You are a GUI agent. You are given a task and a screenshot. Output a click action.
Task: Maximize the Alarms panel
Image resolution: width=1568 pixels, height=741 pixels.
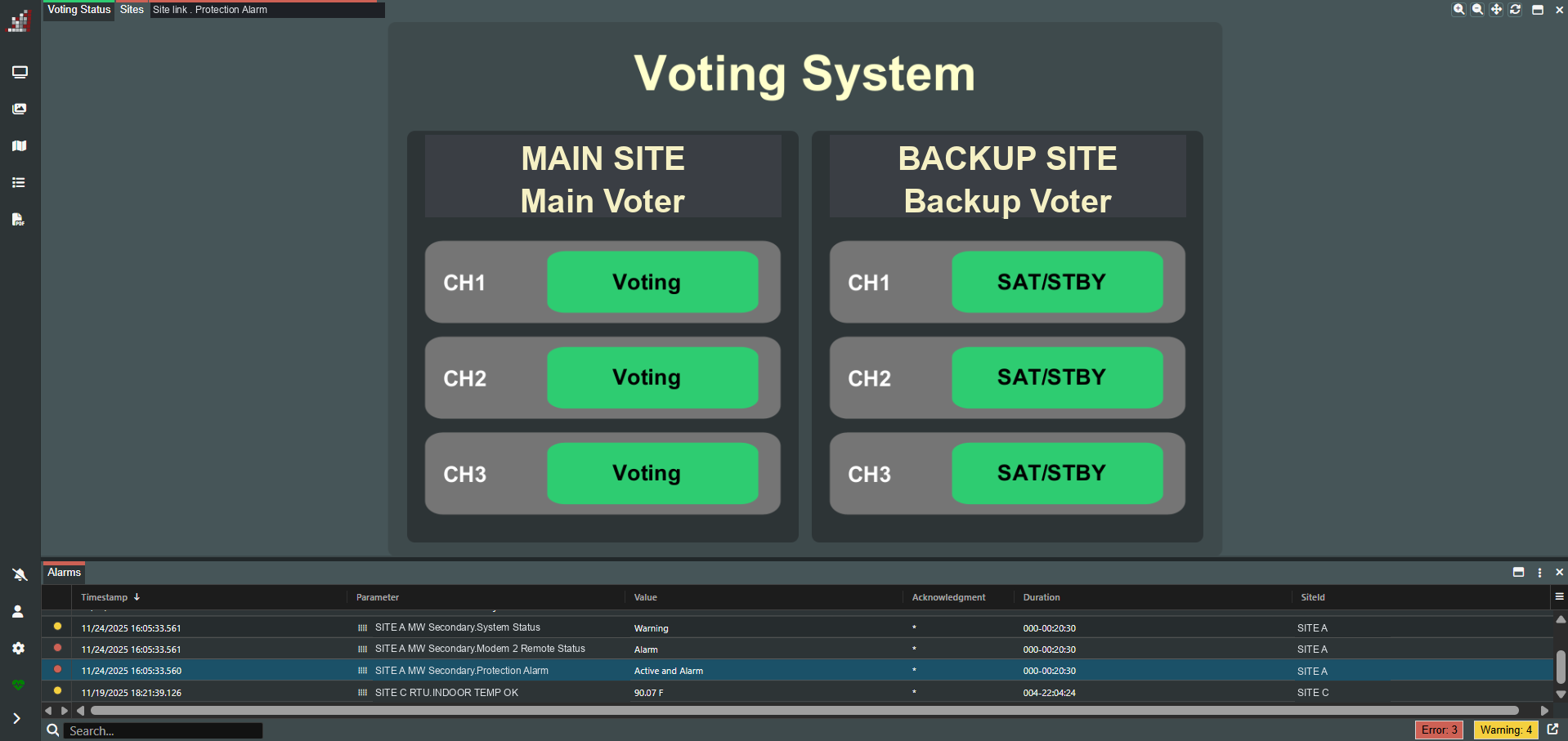(x=1518, y=572)
